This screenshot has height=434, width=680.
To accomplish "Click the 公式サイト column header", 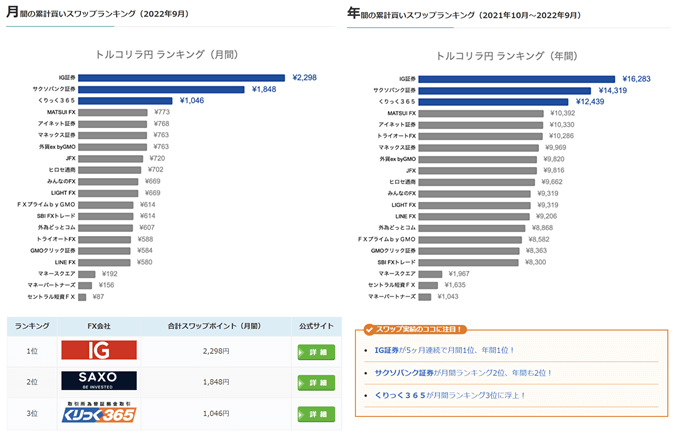I will tap(317, 326).
